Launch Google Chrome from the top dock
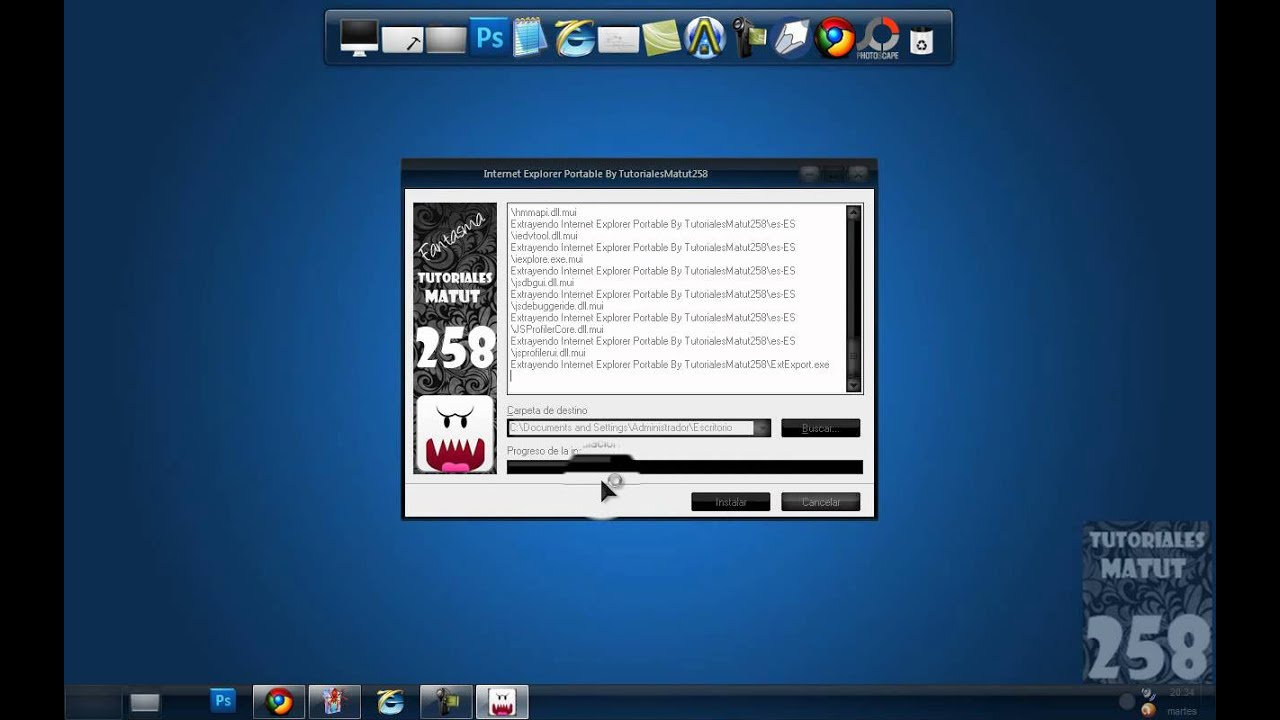1280x720 pixels. [834, 38]
